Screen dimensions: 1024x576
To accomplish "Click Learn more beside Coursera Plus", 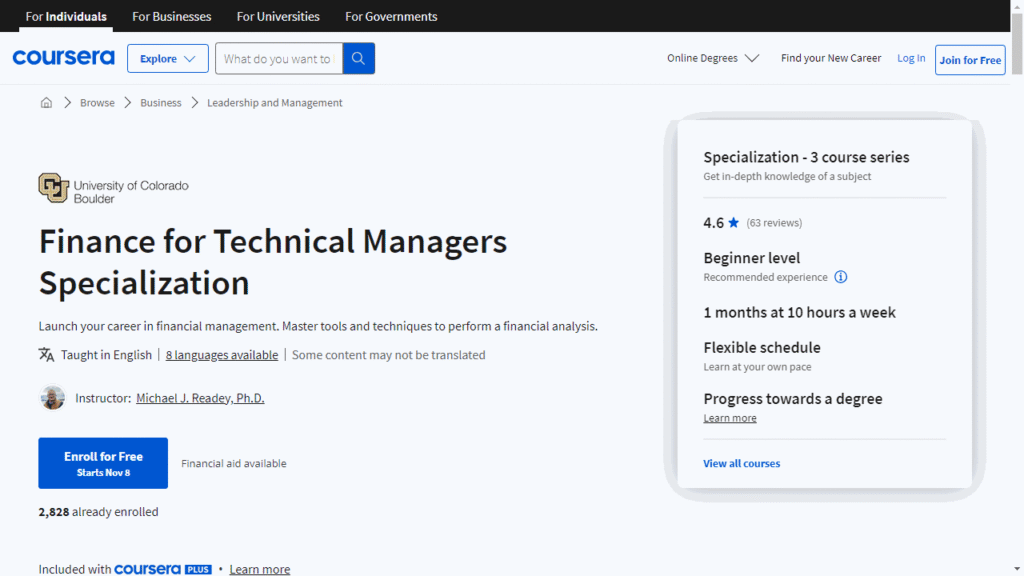I will (x=259, y=569).
